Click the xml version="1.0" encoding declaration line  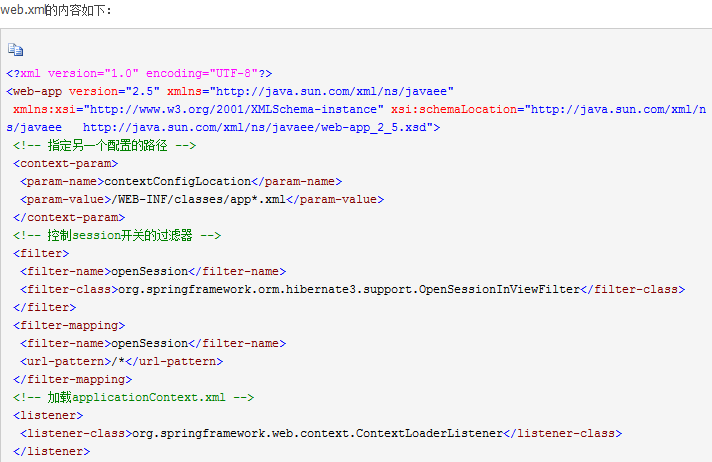[139, 74]
